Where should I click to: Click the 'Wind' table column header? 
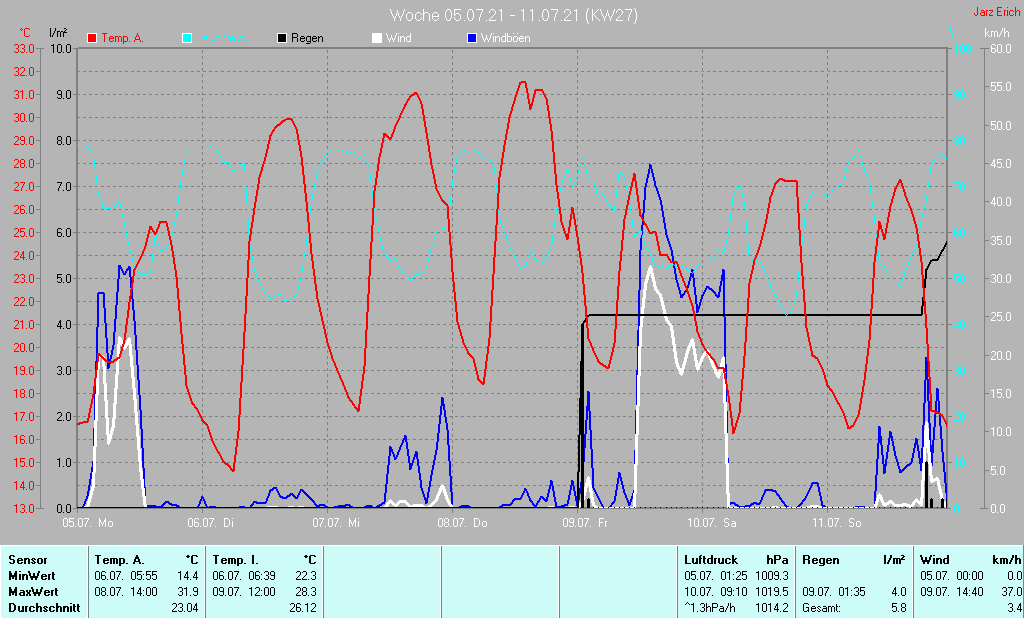pos(935,560)
